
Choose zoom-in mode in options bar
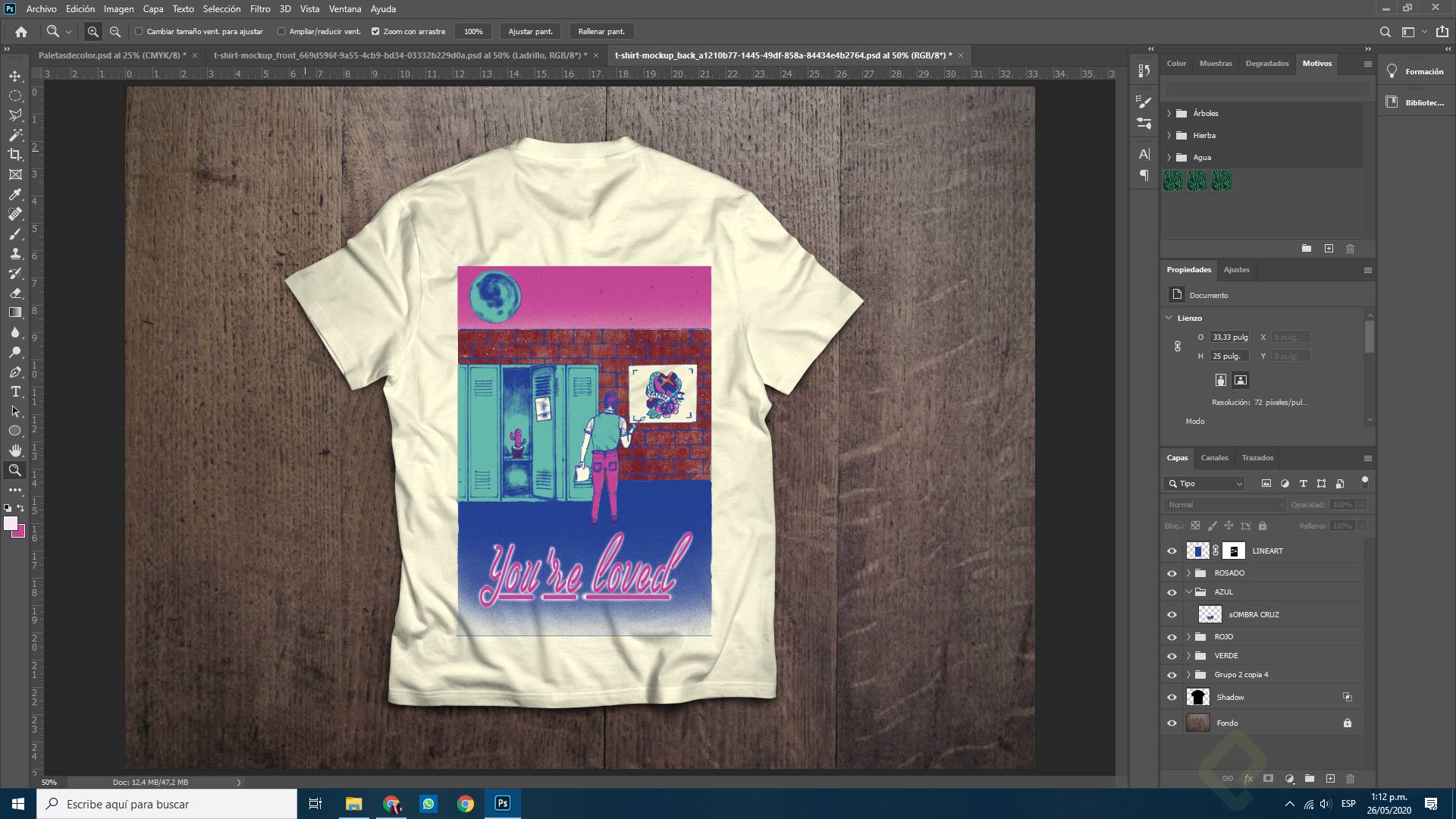93,32
